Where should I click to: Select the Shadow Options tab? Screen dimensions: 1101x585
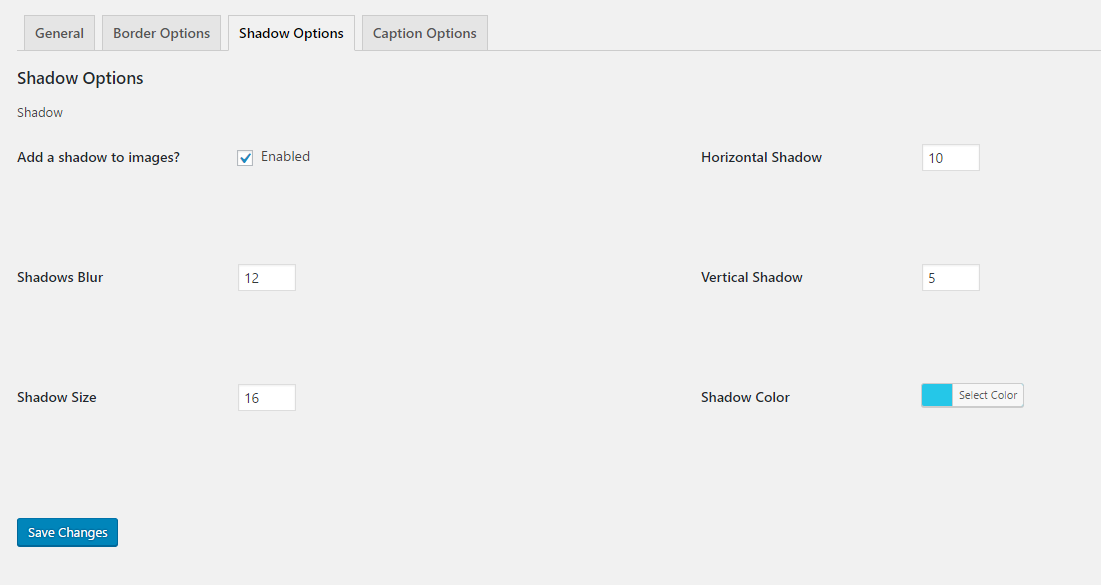coord(291,33)
